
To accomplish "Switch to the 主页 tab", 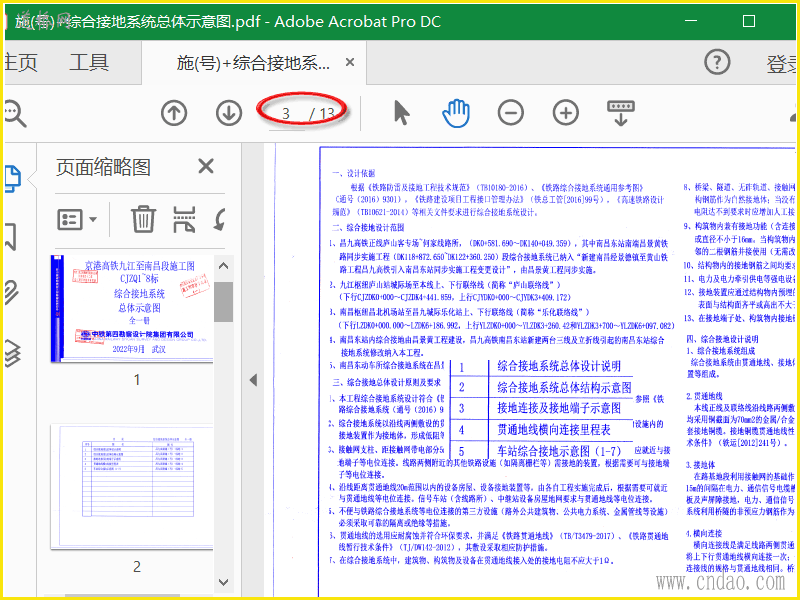I will [x=20, y=62].
